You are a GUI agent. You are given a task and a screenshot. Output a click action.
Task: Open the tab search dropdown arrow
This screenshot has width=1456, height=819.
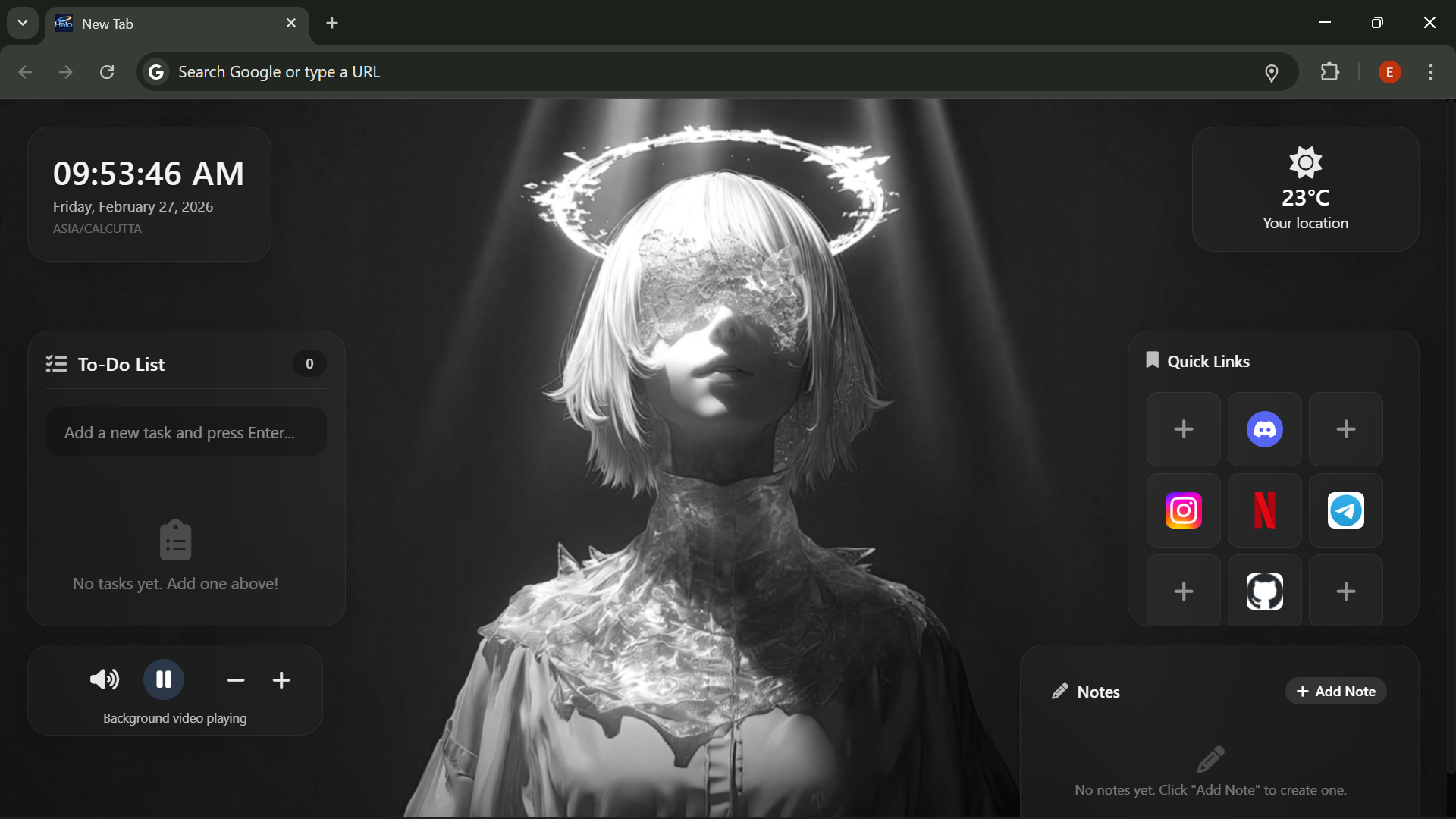click(22, 23)
